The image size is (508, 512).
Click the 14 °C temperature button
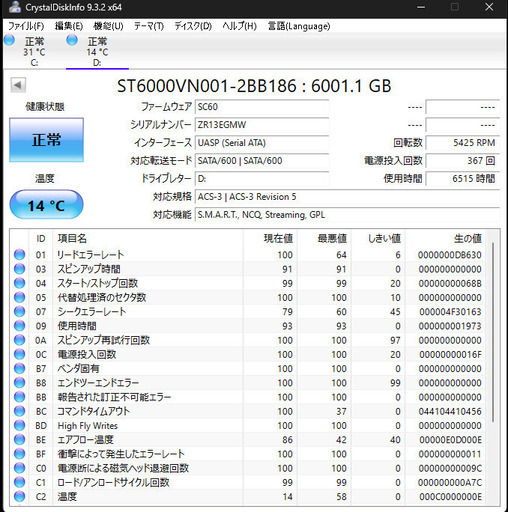tap(46, 205)
